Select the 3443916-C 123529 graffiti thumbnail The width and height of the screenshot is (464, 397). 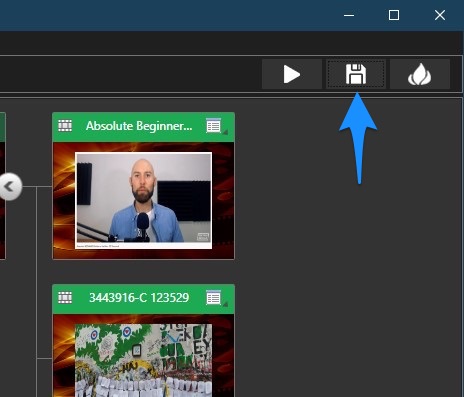click(x=143, y=360)
